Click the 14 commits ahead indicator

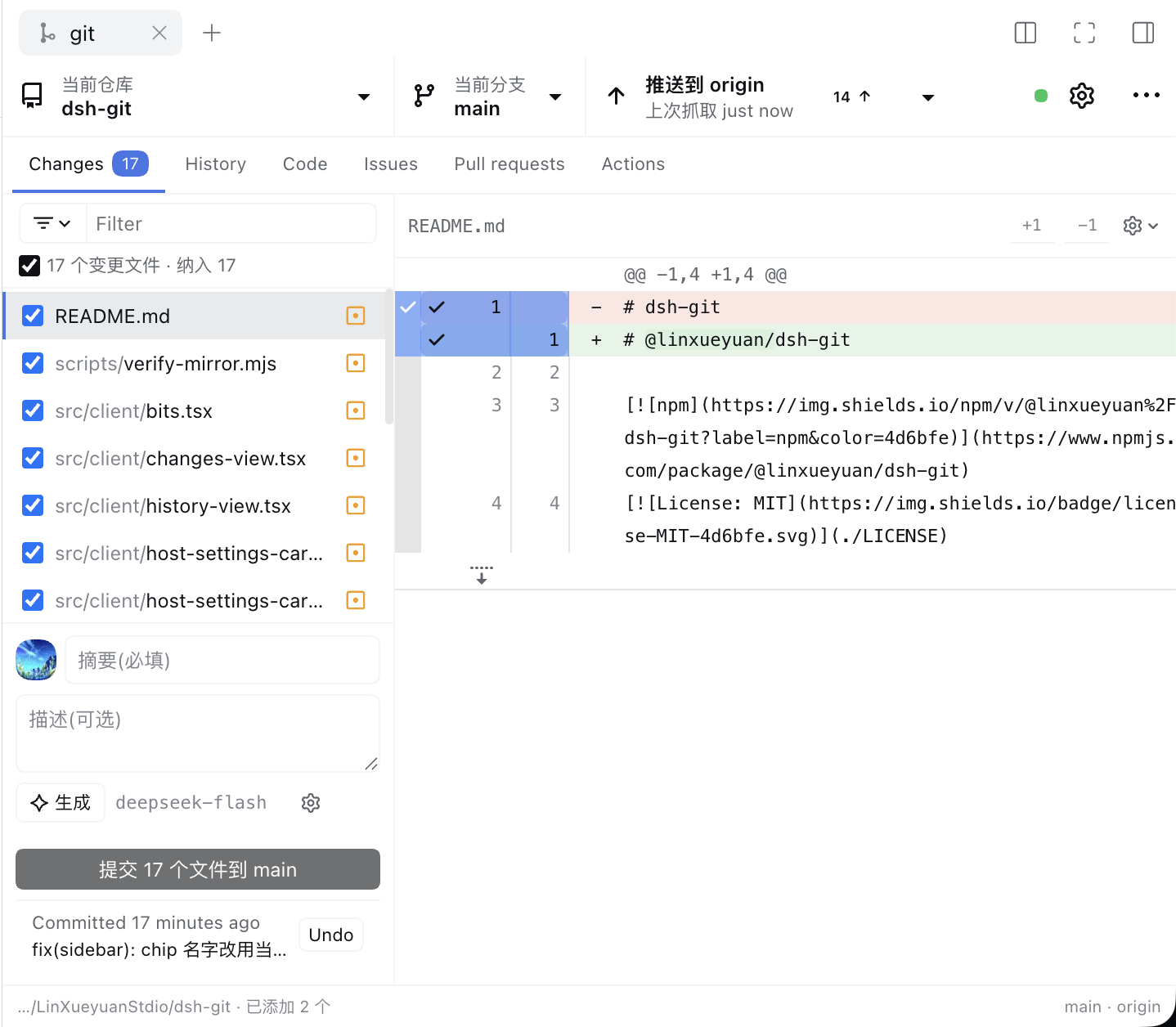coord(852,96)
